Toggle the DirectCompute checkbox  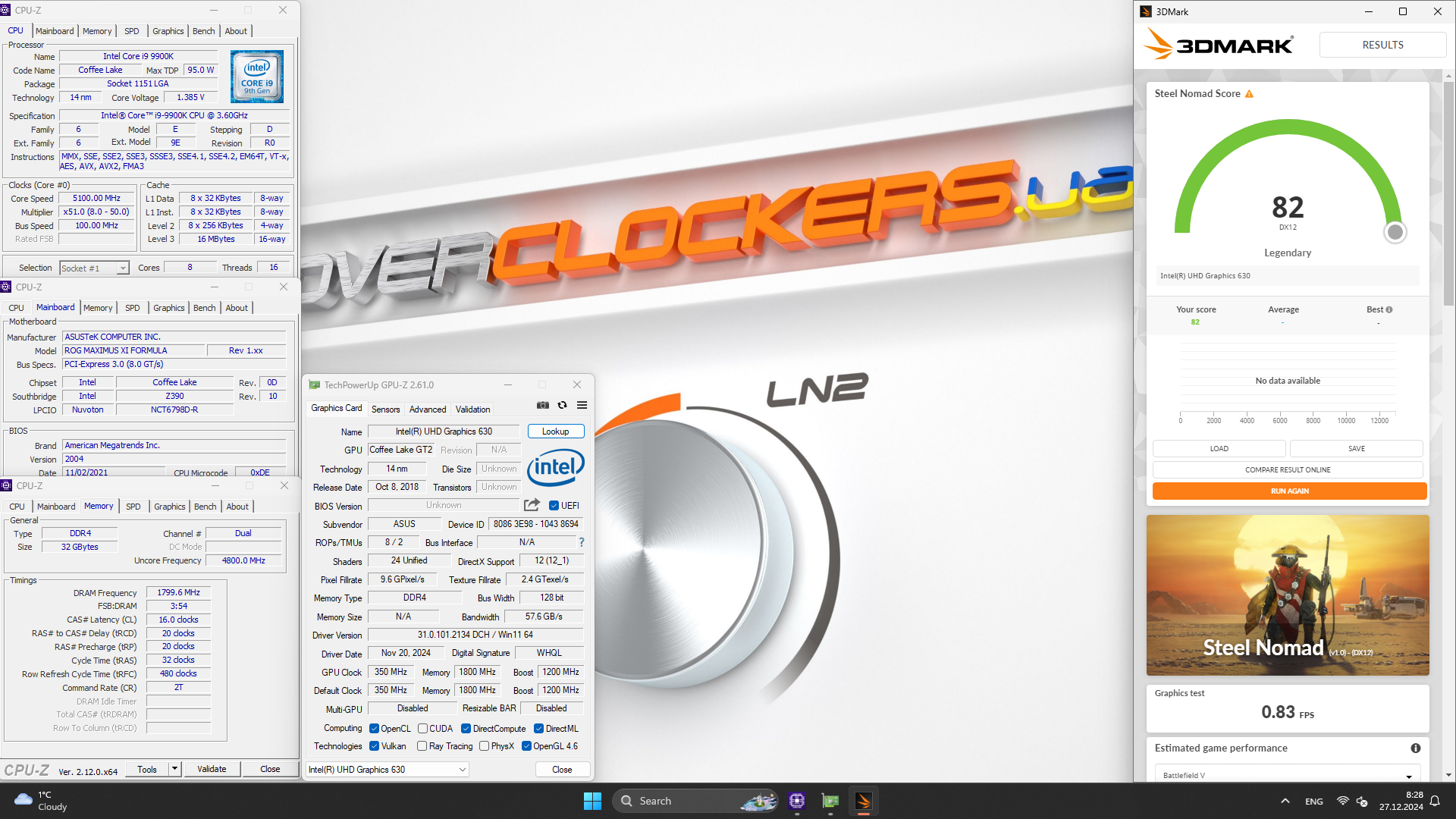tap(466, 729)
